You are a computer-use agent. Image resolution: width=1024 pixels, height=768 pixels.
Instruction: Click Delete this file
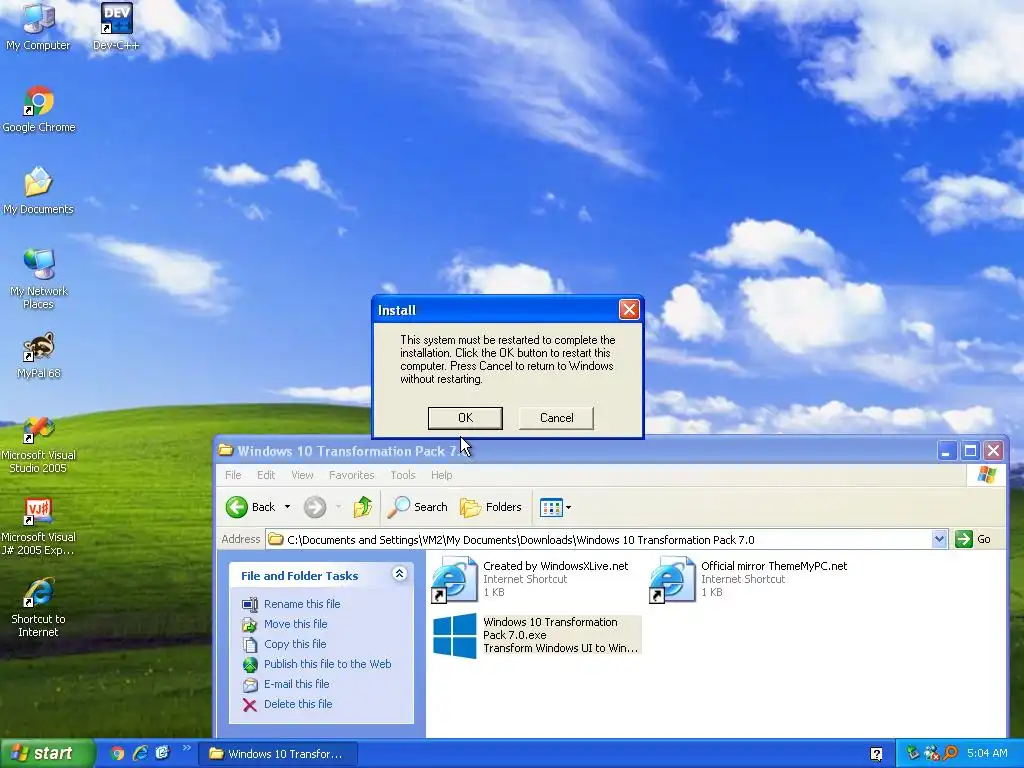287,704
